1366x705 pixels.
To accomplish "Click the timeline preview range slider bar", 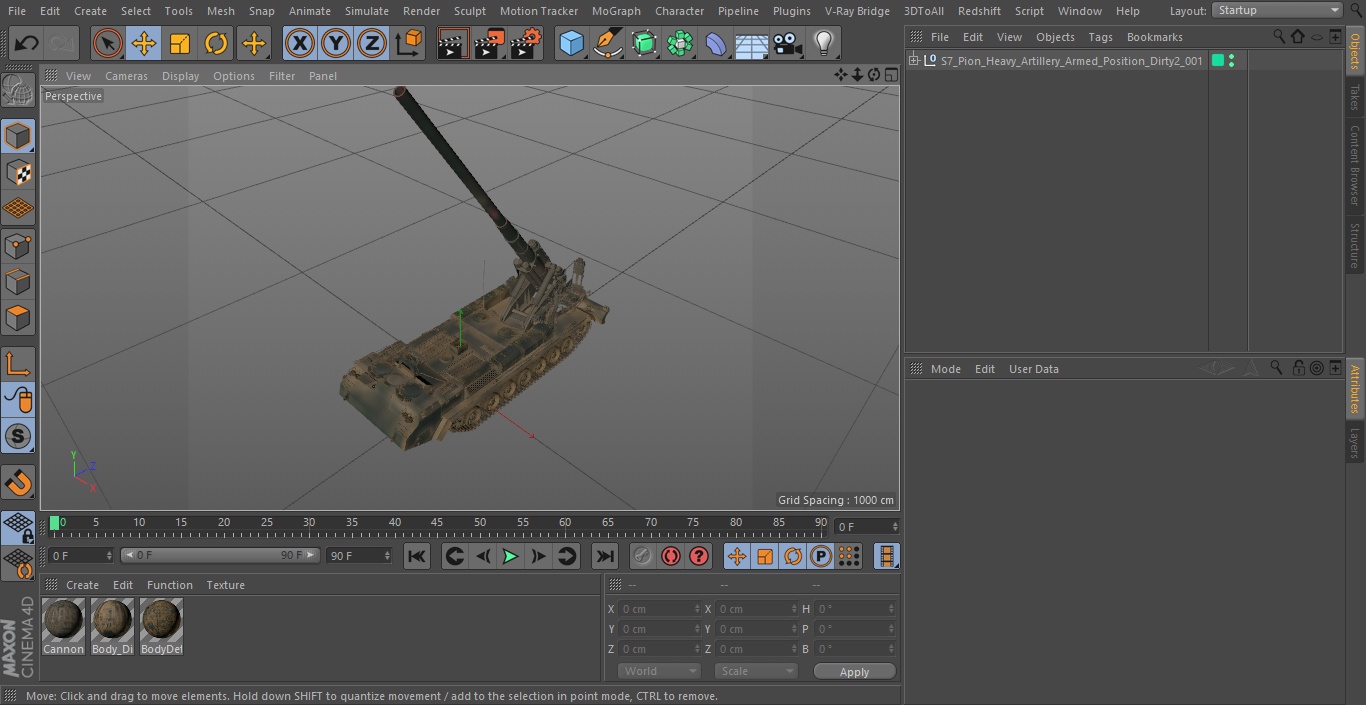I will (220, 555).
